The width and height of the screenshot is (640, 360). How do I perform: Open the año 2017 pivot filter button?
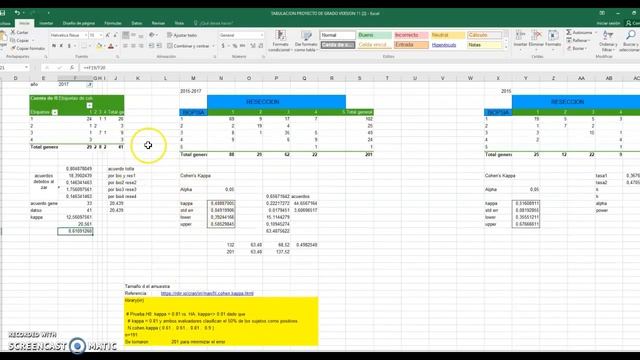[x=89, y=84]
